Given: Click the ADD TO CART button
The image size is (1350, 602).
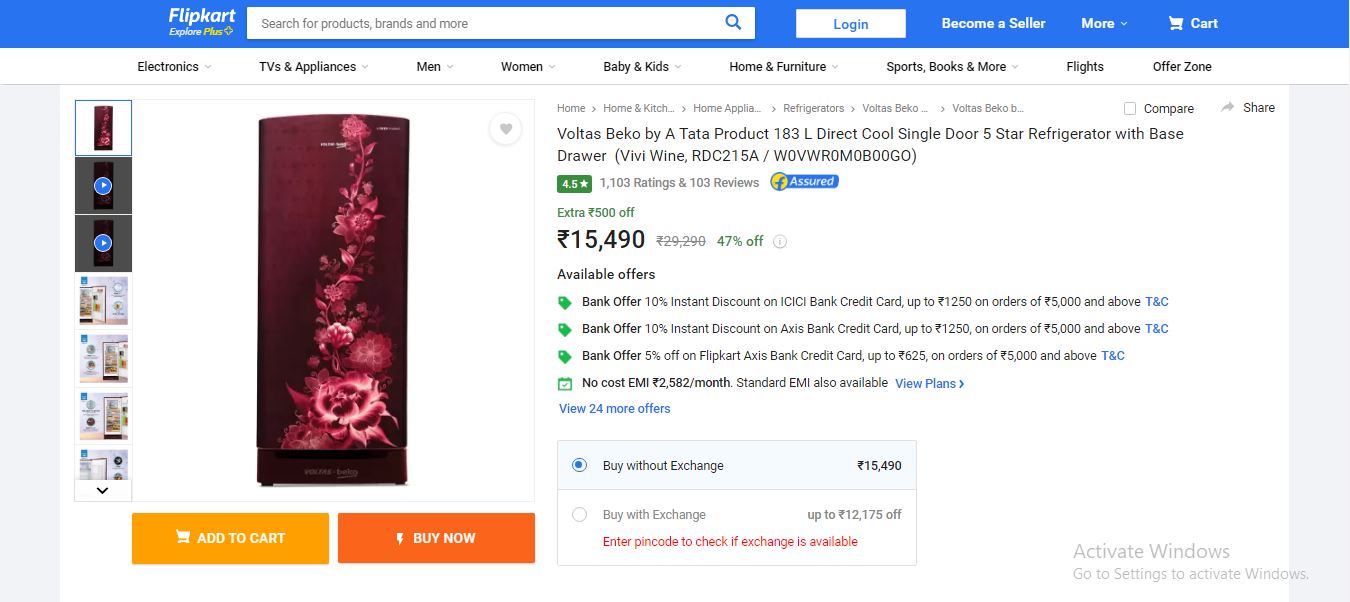Looking at the screenshot, I should tap(230, 538).
